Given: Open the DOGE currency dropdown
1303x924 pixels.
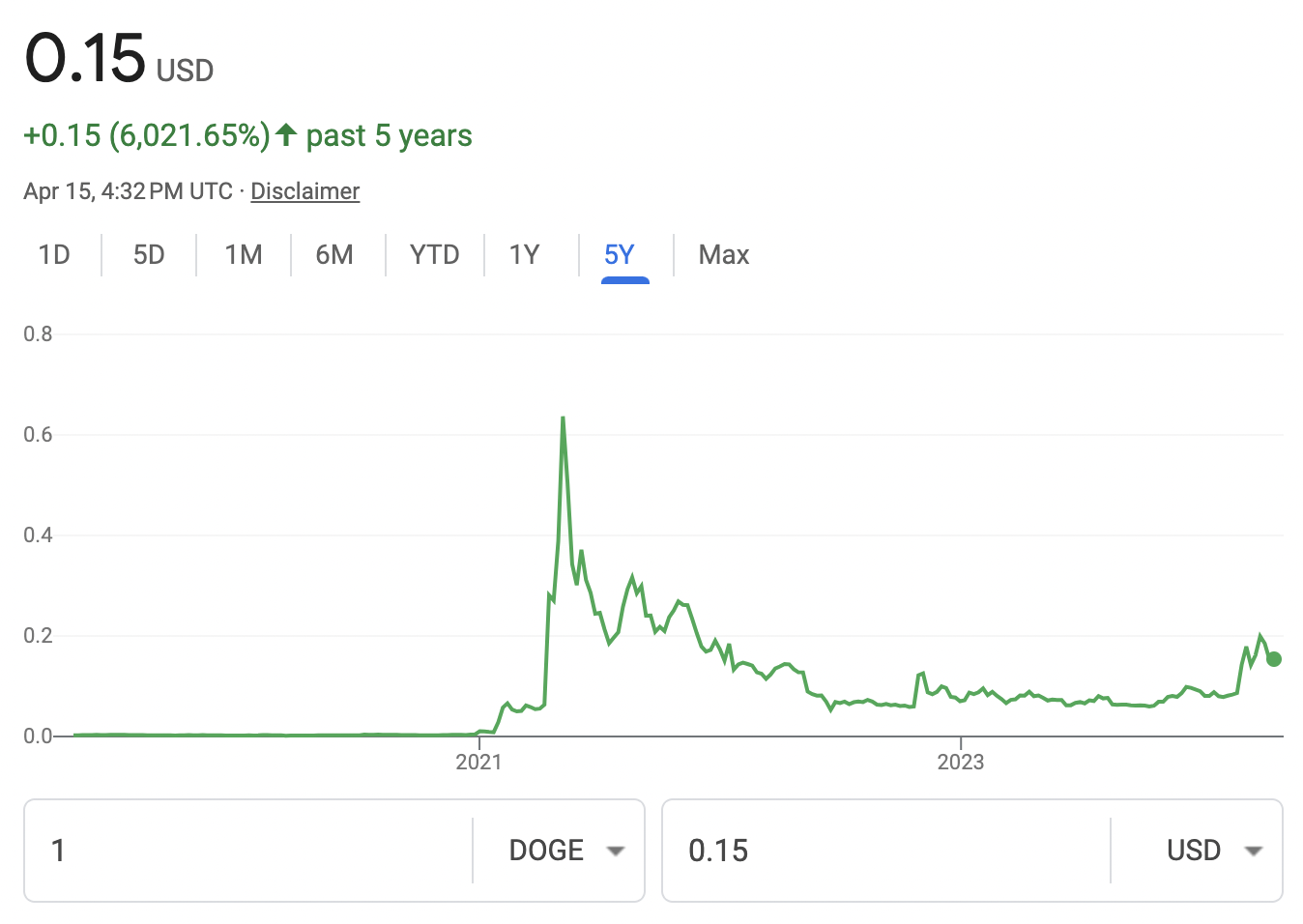Looking at the screenshot, I should click(565, 851).
